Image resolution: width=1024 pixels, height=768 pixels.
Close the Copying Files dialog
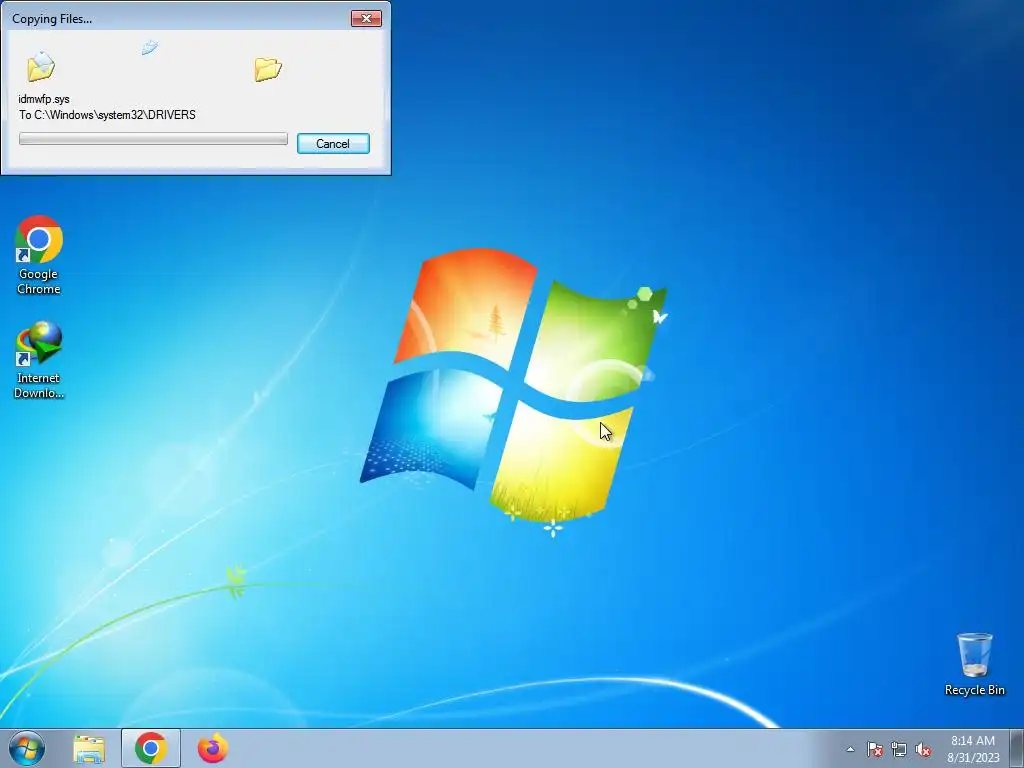(366, 18)
